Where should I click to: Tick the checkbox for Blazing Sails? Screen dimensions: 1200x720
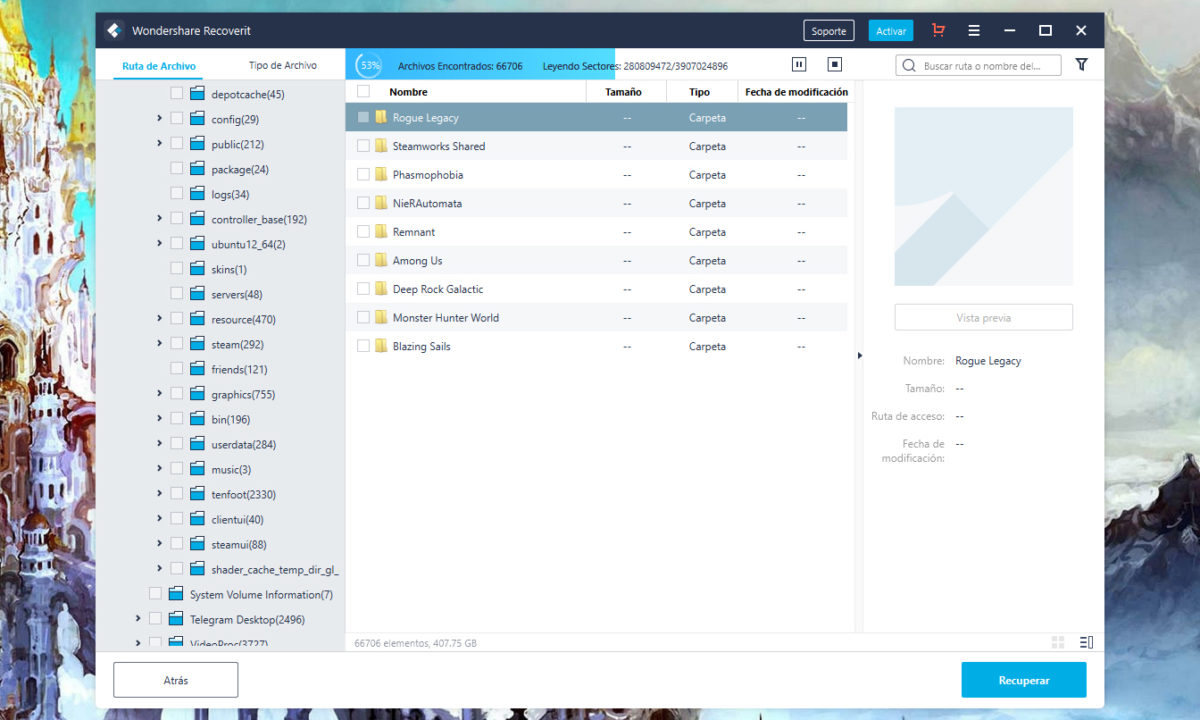(x=363, y=347)
